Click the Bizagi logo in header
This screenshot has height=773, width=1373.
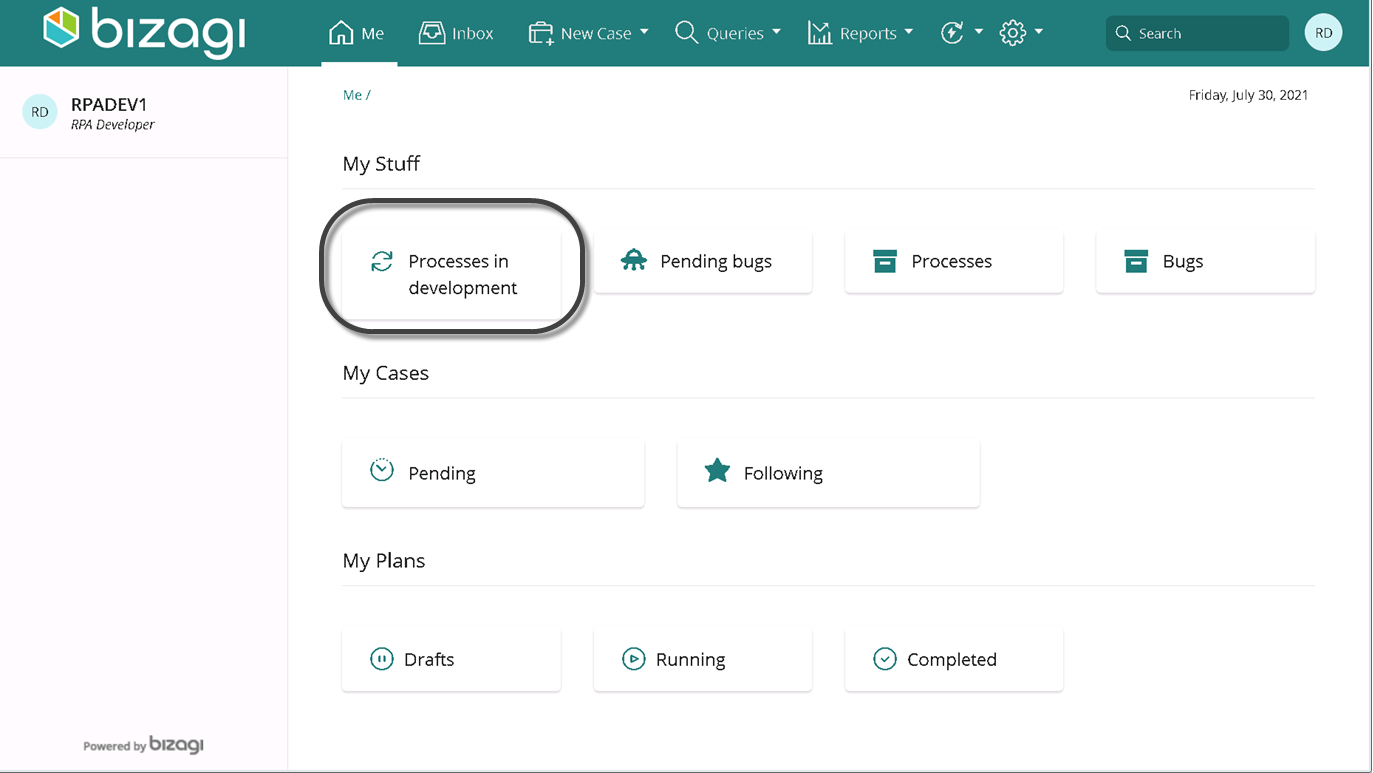pyautogui.click(x=145, y=31)
